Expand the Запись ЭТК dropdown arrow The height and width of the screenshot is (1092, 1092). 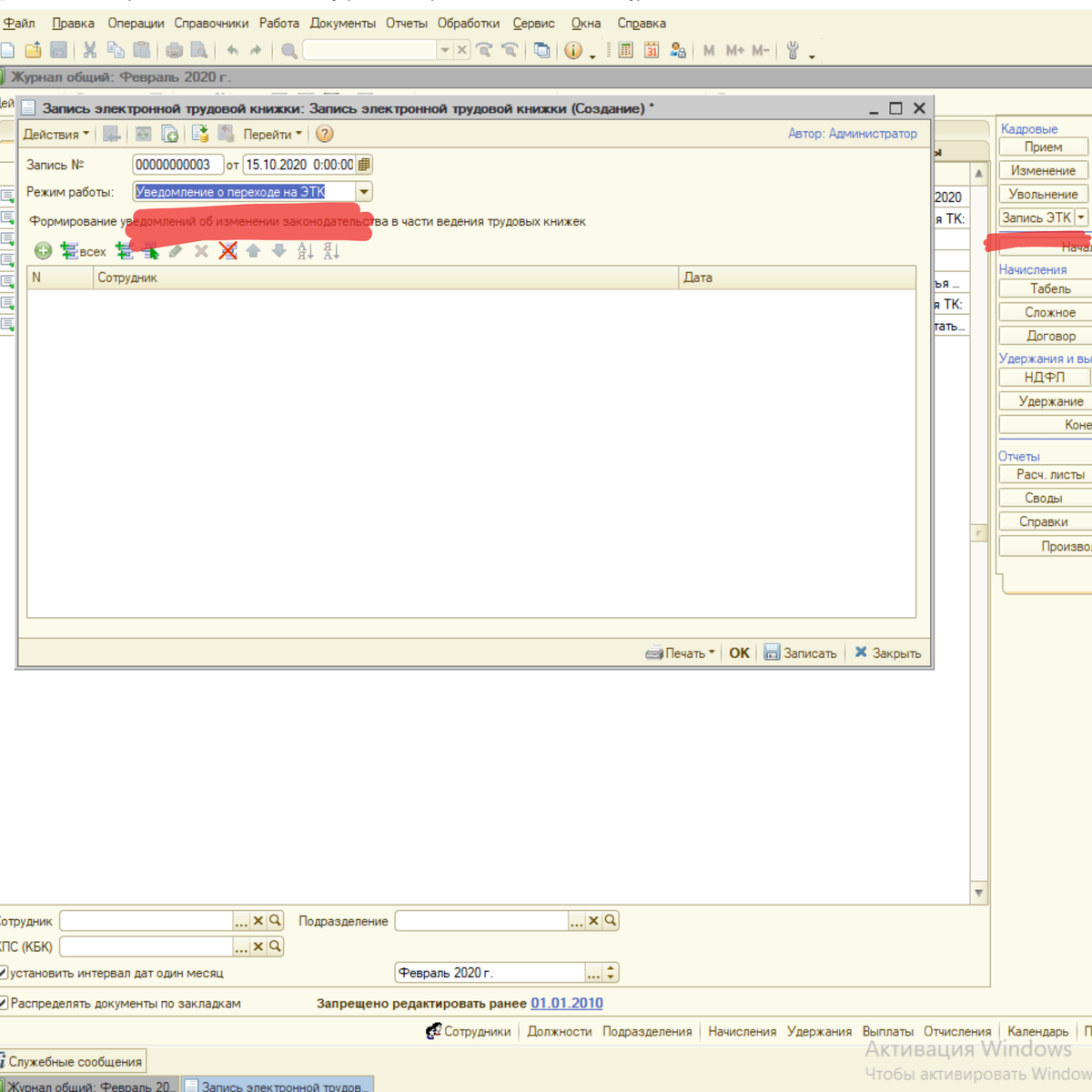(x=1081, y=217)
